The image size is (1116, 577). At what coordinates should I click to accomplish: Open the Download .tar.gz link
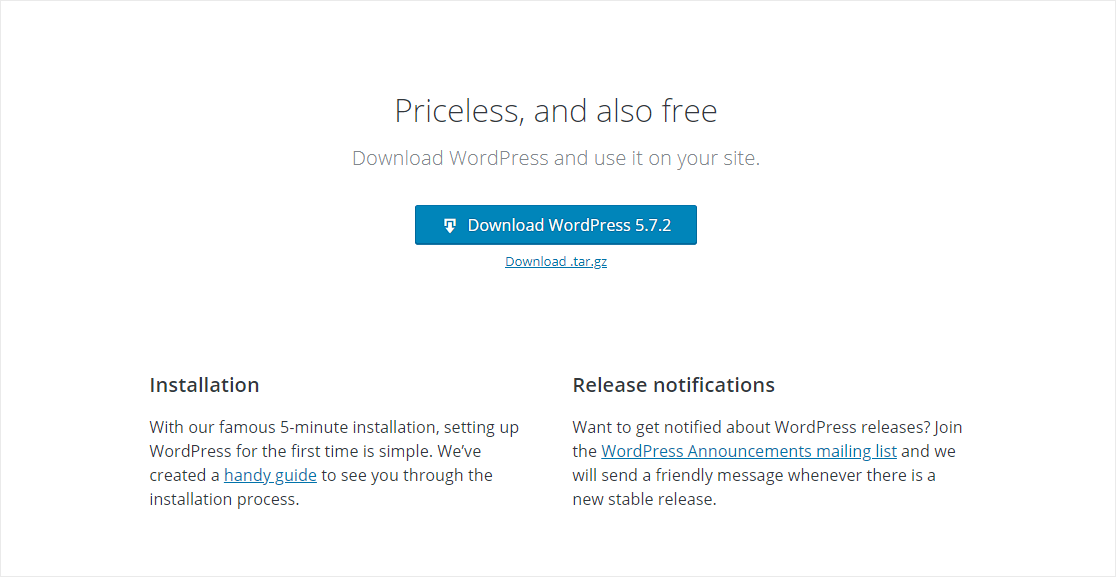[556, 262]
